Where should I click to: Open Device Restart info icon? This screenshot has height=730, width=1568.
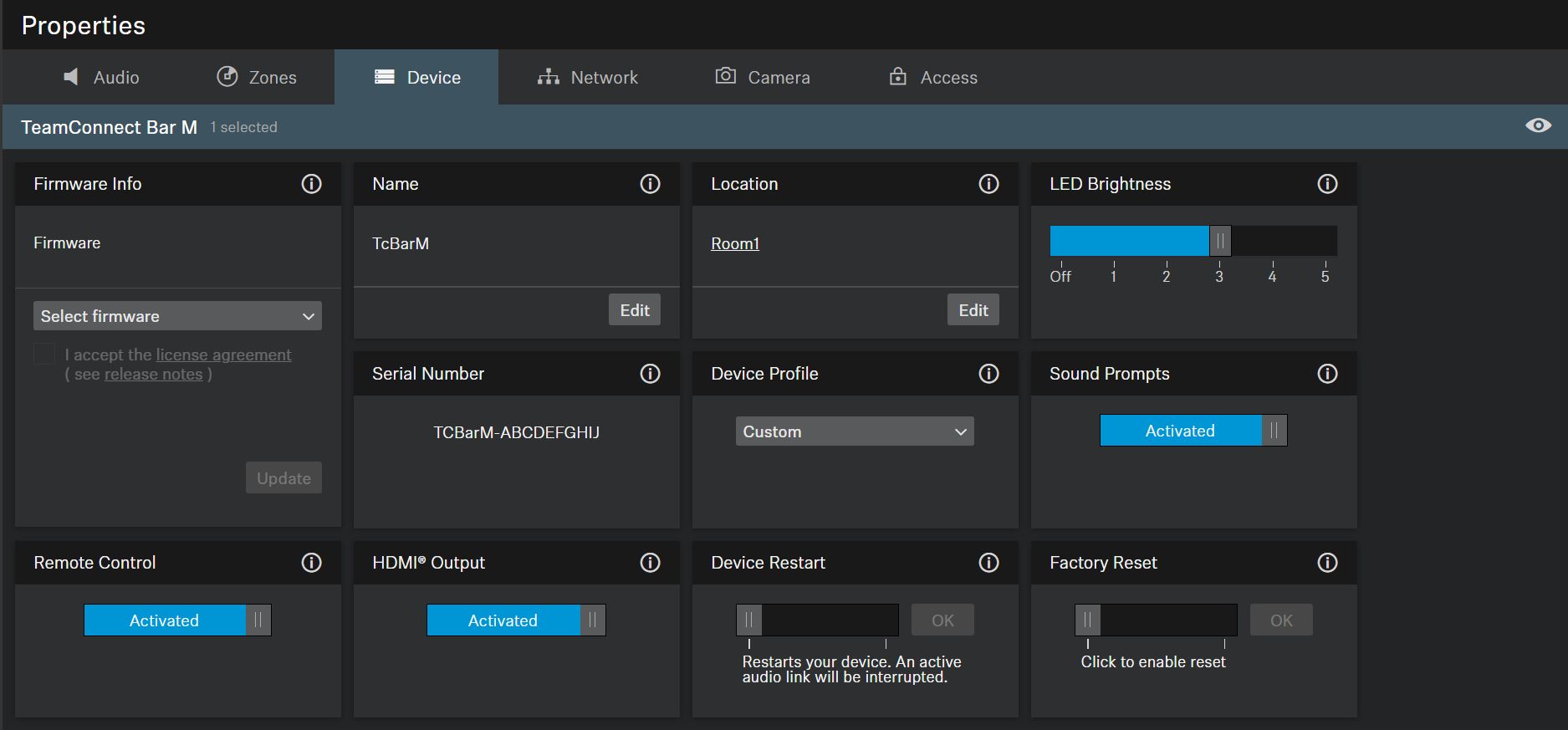(x=988, y=563)
